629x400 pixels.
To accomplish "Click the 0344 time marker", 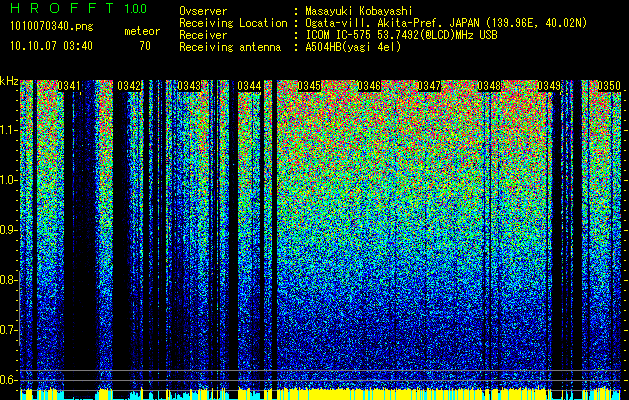I will 249,86.
